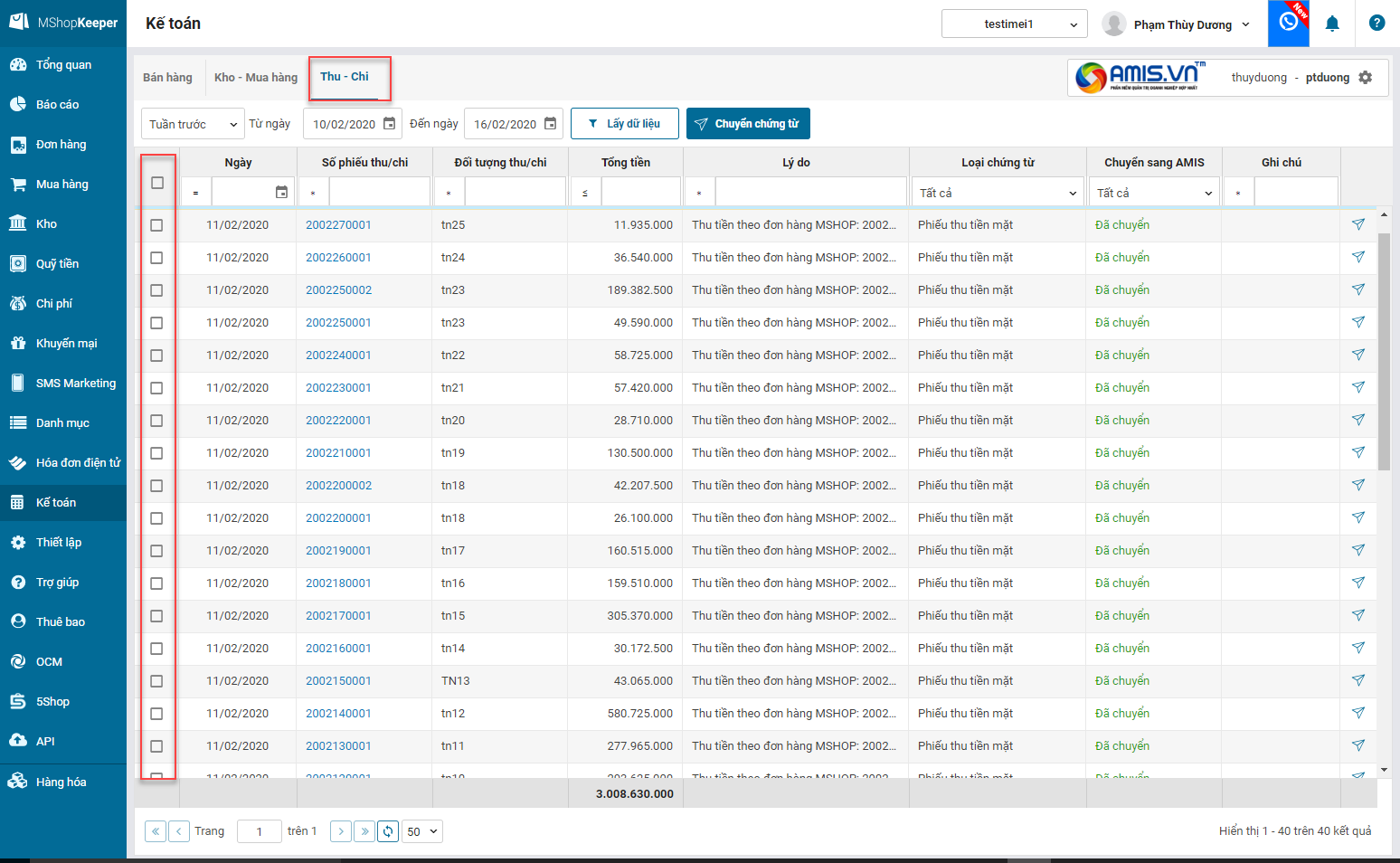Click the AMIS connection settings gear
This screenshot has height=863, width=1400.
(1366, 78)
